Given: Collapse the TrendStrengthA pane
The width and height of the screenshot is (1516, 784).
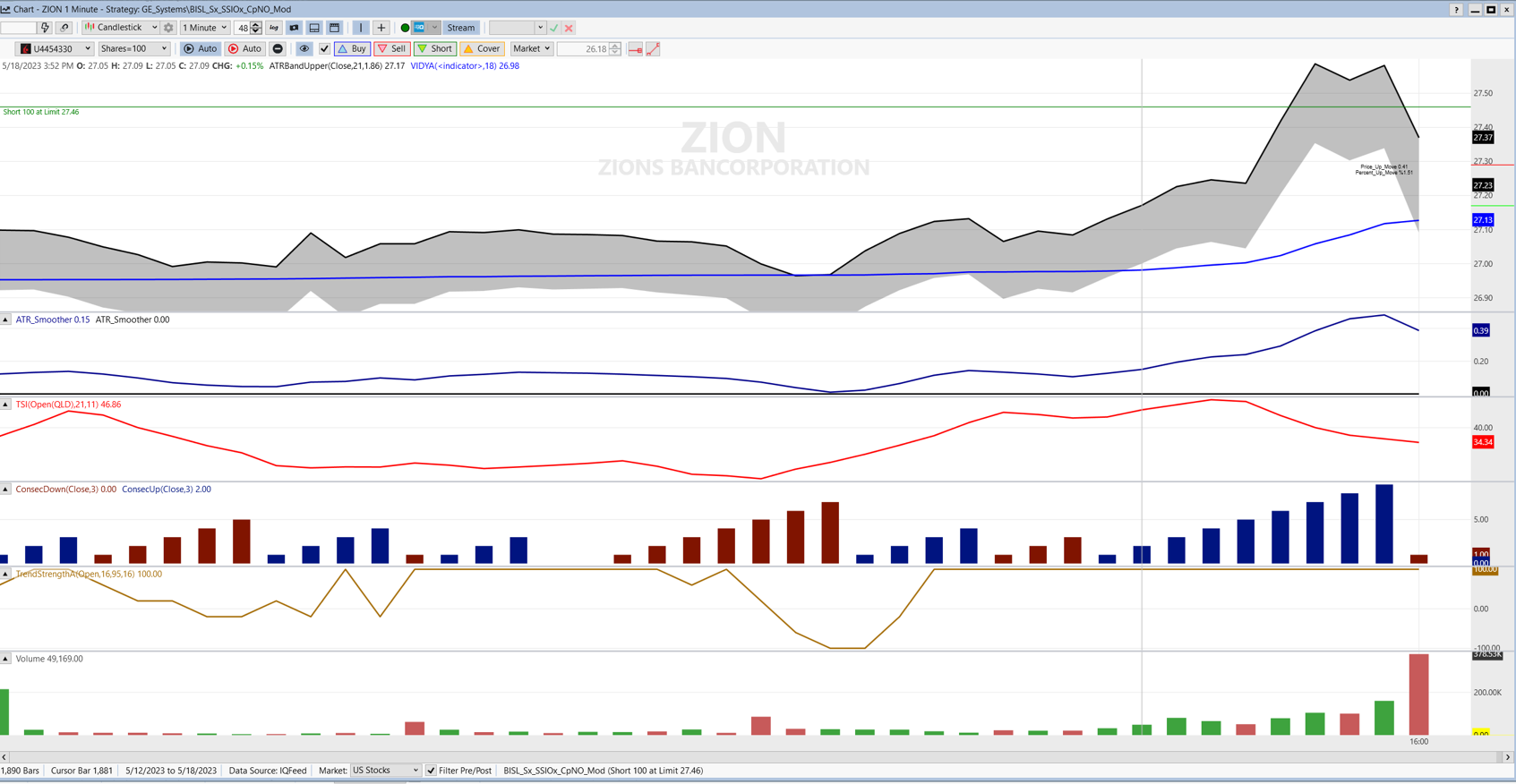Looking at the screenshot, I should [x=5, y=574].
